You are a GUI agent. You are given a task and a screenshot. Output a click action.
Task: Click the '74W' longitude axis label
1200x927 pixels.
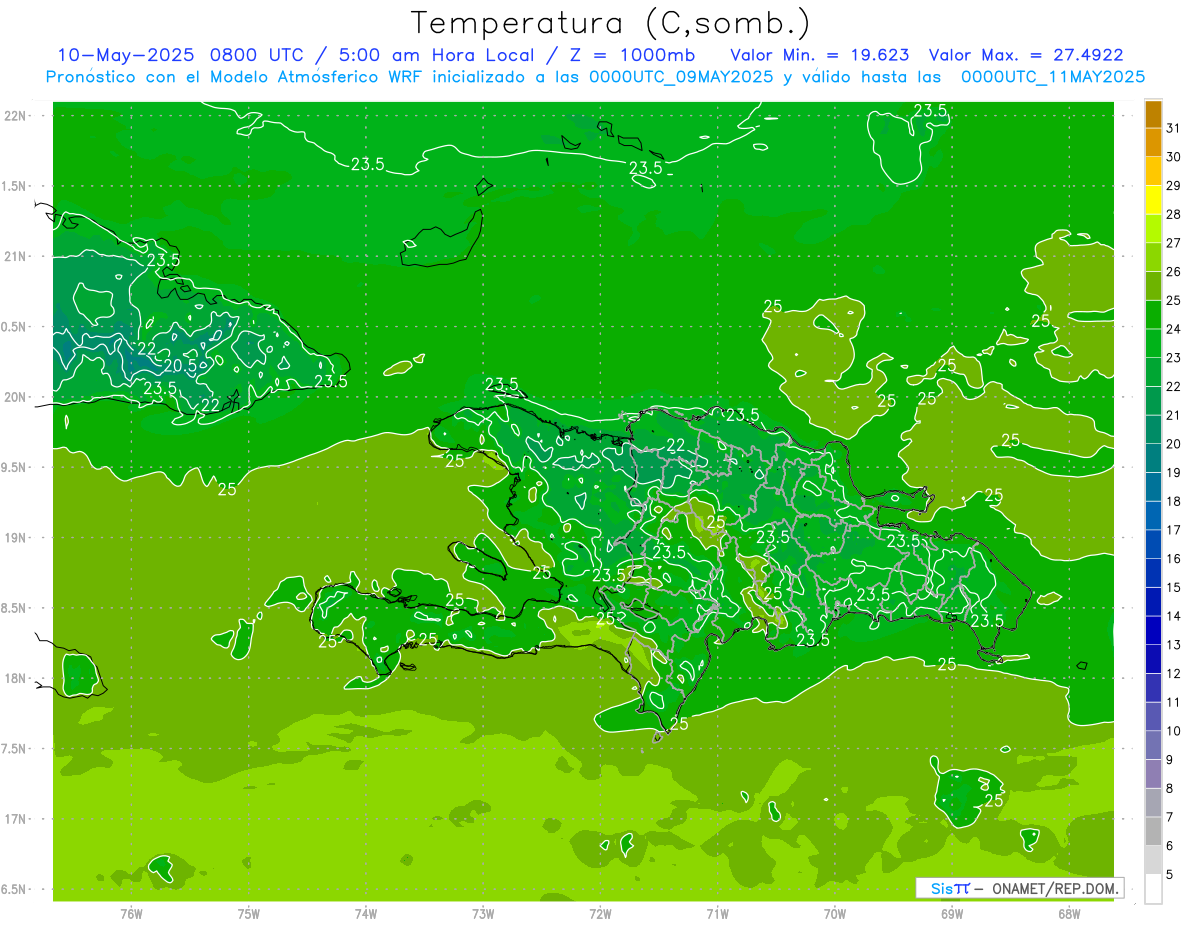(x=366, y=914)
